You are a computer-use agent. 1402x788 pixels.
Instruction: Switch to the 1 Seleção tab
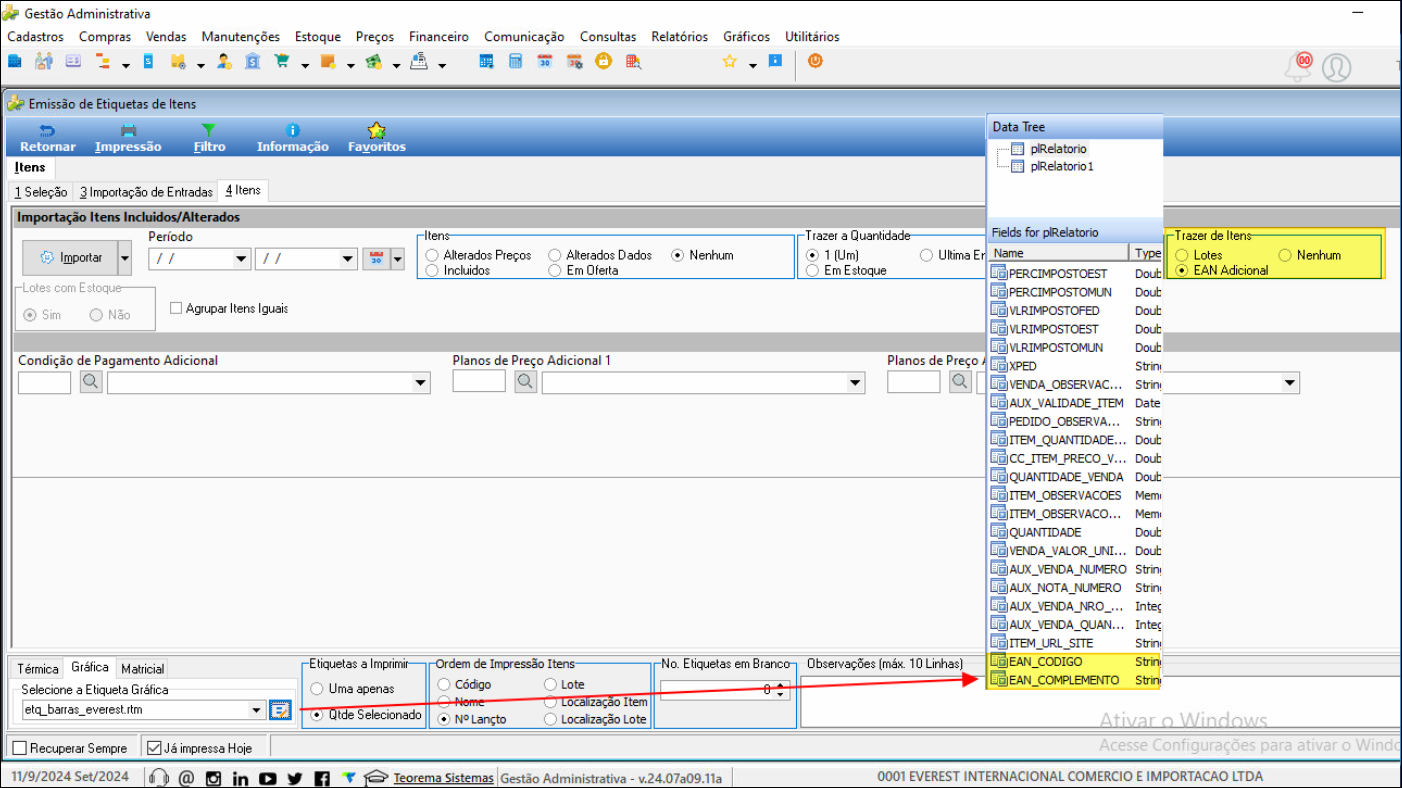coord(41,191)
